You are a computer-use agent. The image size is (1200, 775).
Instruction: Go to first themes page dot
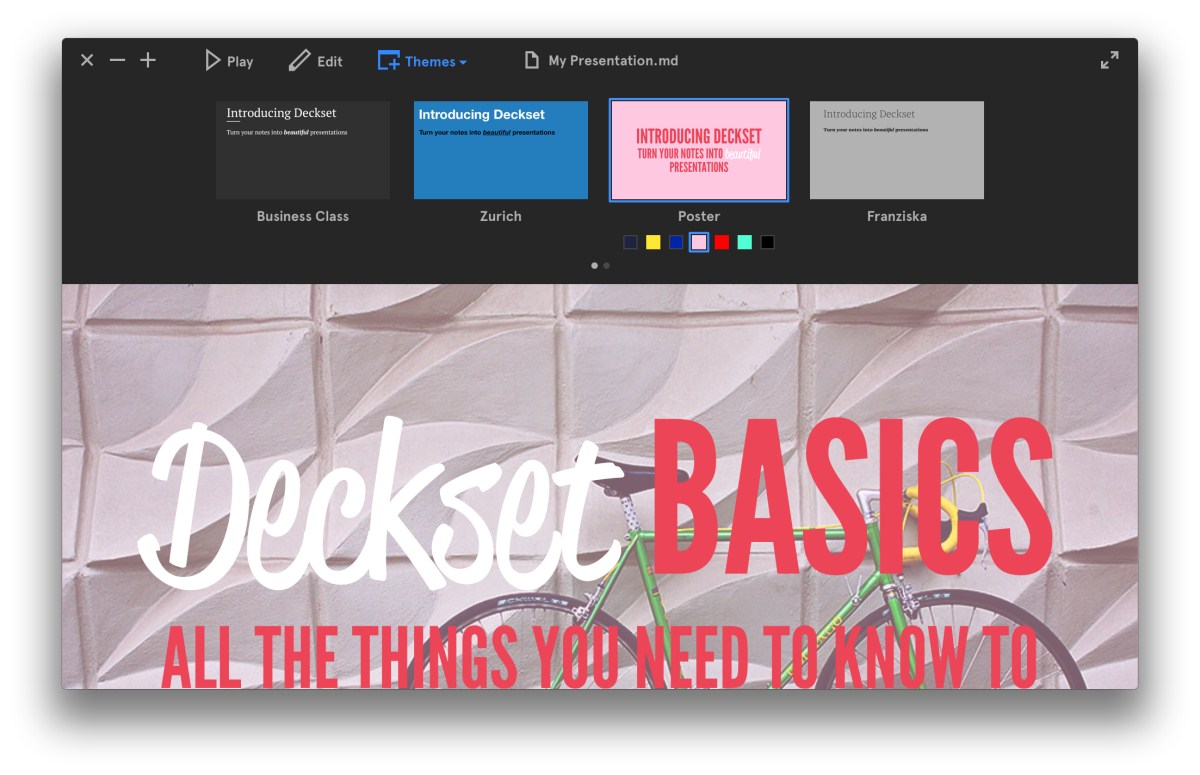click(x=595, y=266)
